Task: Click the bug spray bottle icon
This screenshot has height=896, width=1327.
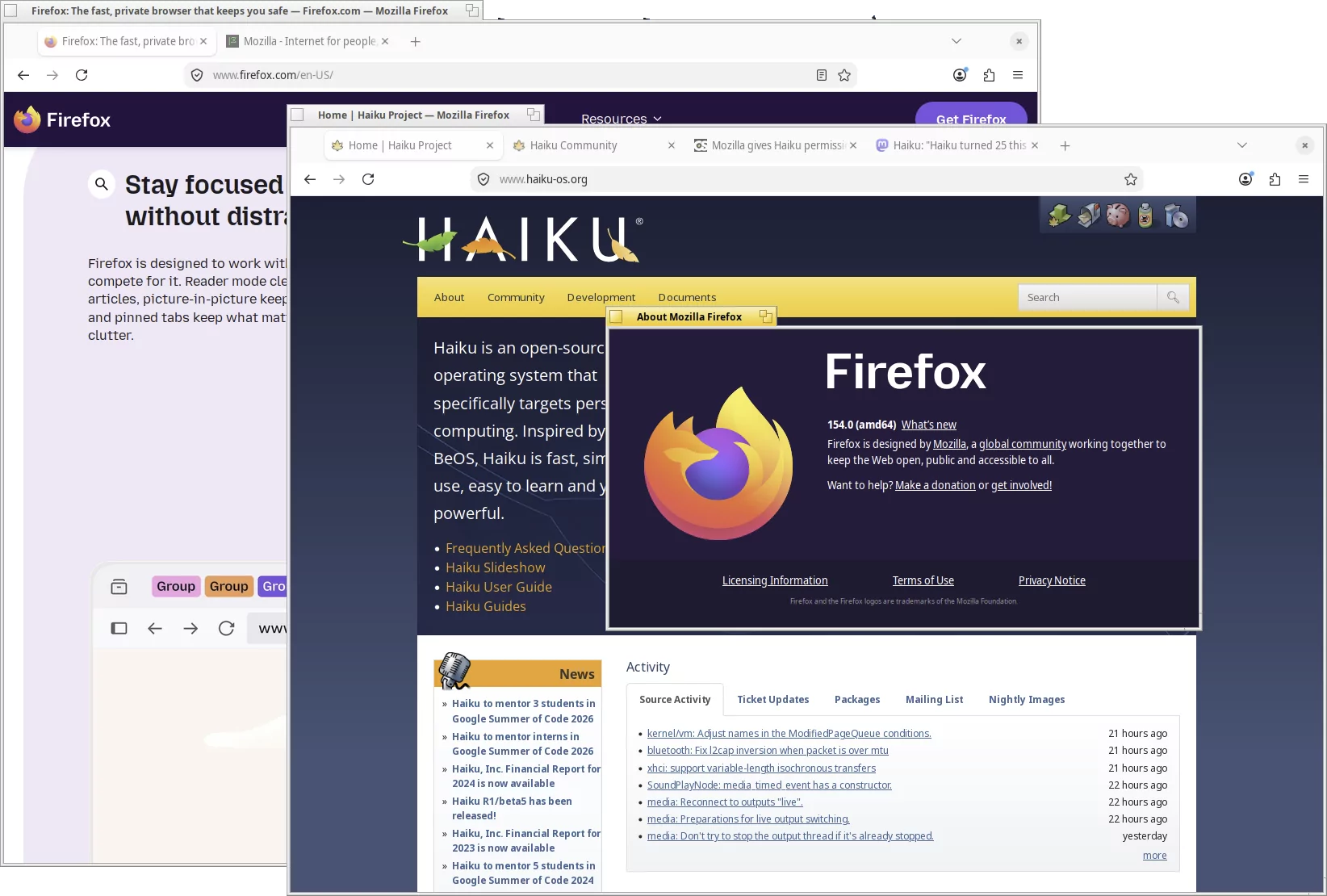Action: pos(1145,216)
